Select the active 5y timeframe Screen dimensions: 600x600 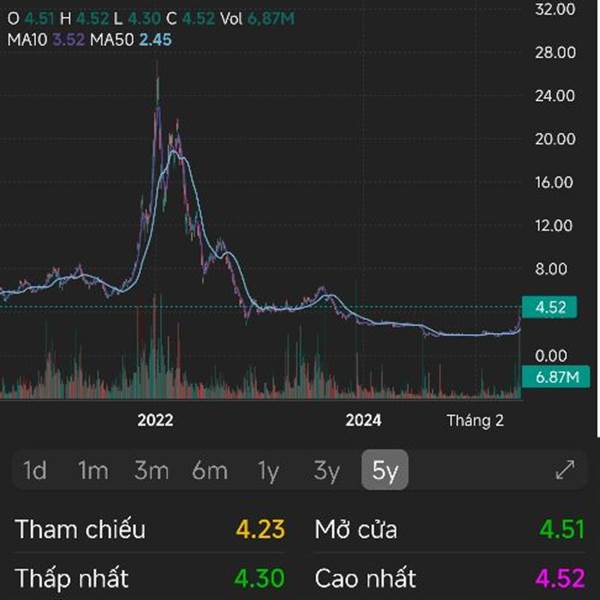[x=385, y=470]
